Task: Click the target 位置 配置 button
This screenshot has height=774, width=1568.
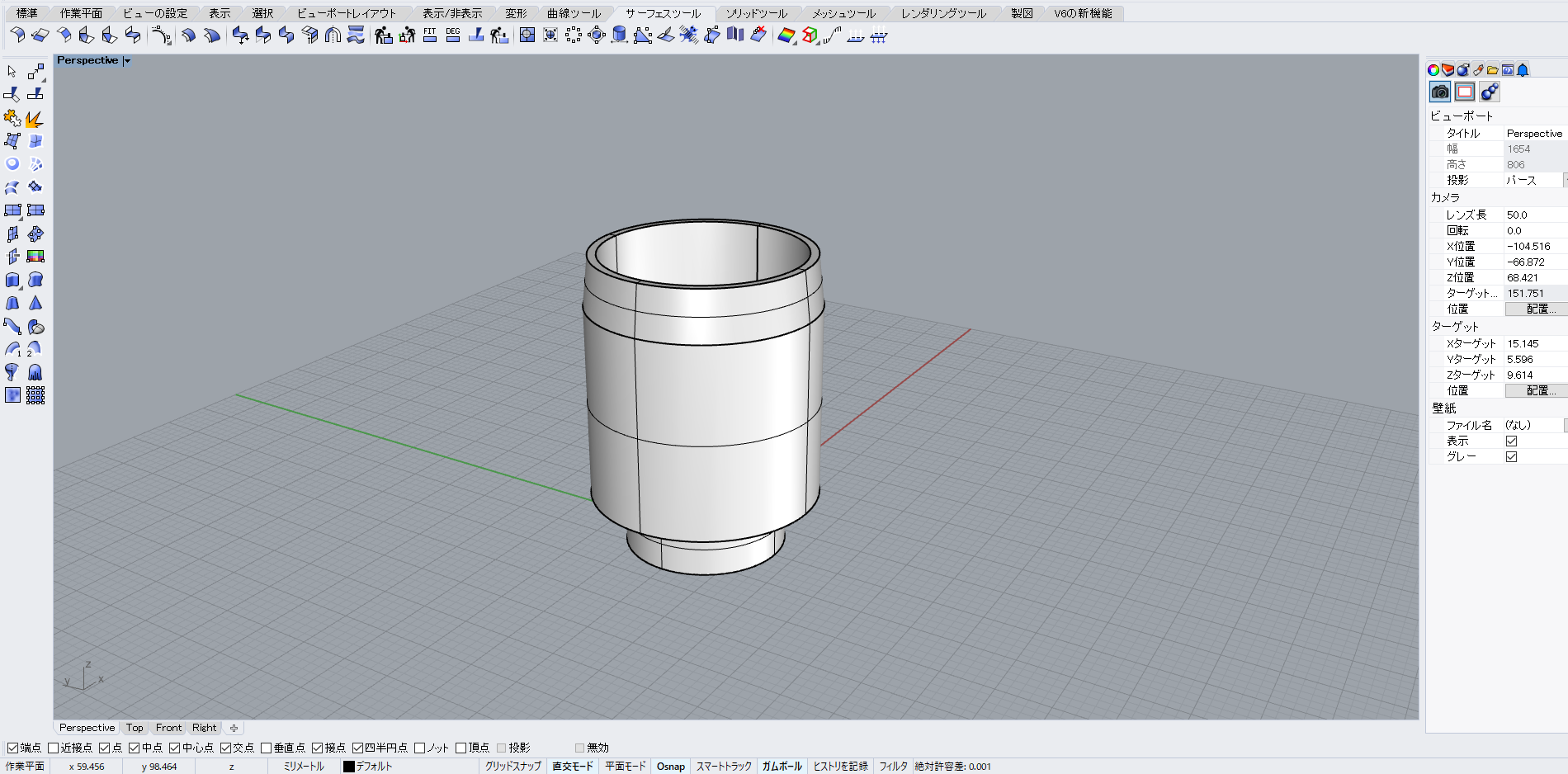Action: (1537, 390)
